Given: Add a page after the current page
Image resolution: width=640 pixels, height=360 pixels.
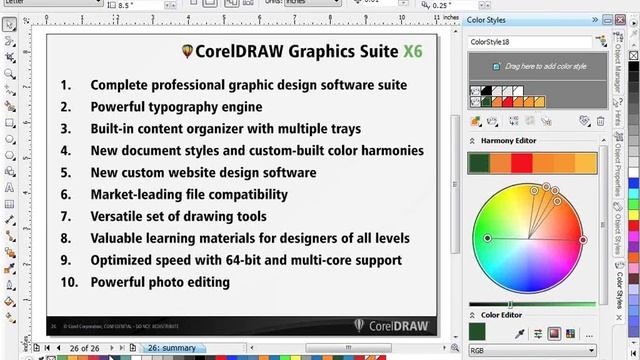Looking at the screenshot, I should 133,348.
